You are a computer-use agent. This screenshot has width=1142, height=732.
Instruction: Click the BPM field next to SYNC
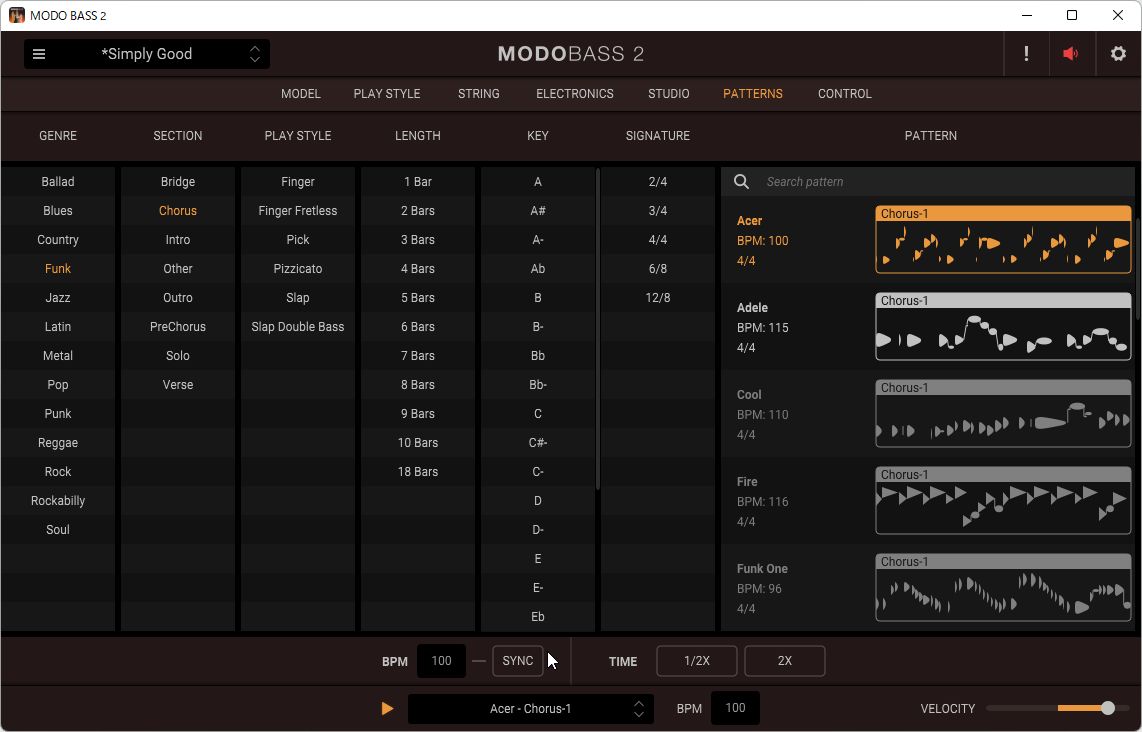(441, 661)
